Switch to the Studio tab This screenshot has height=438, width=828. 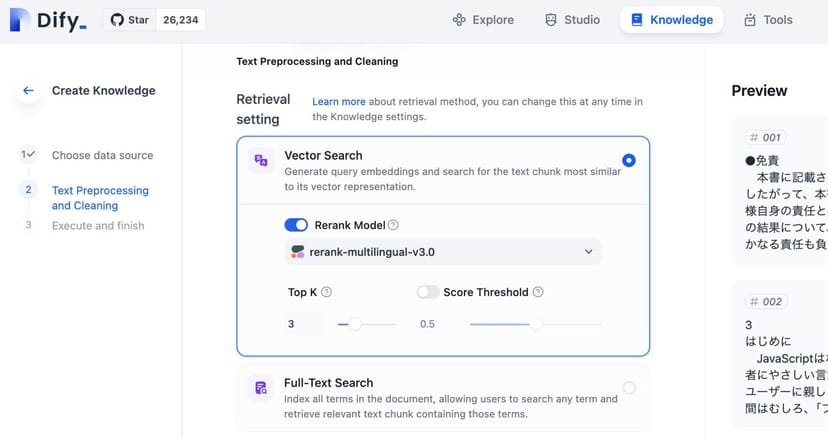click(572, 20)
